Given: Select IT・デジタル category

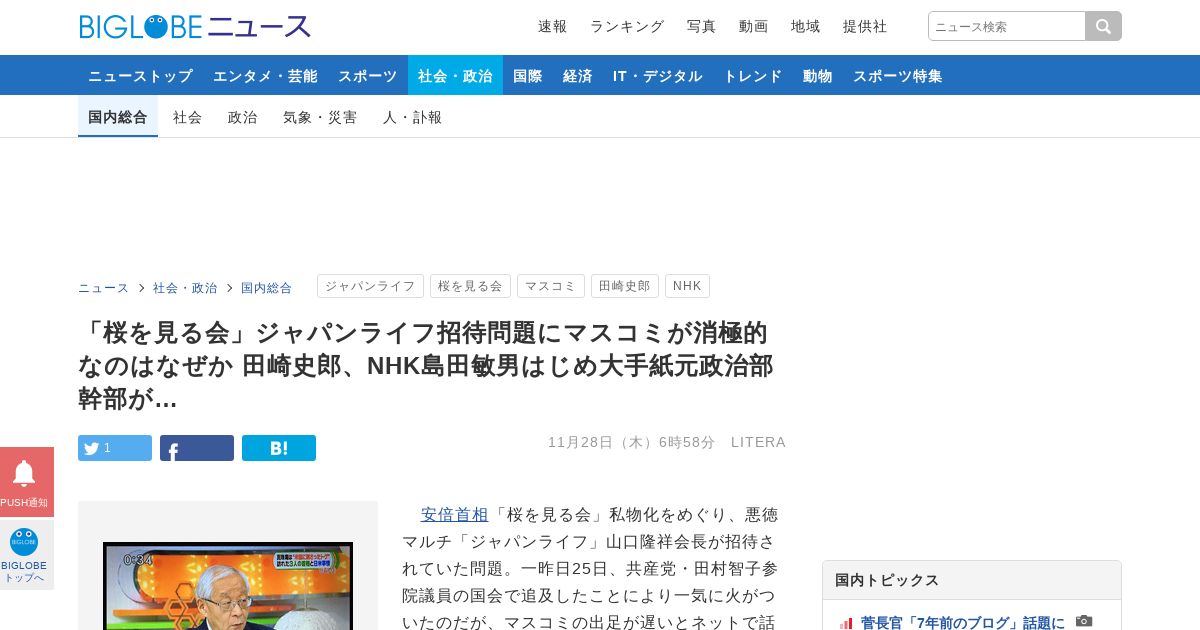Looking at the screenshot, I should (658, 75).
